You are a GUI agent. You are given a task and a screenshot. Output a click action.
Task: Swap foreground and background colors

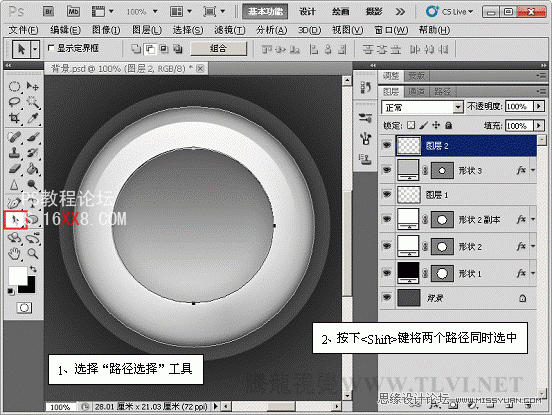tap(33, 269)
